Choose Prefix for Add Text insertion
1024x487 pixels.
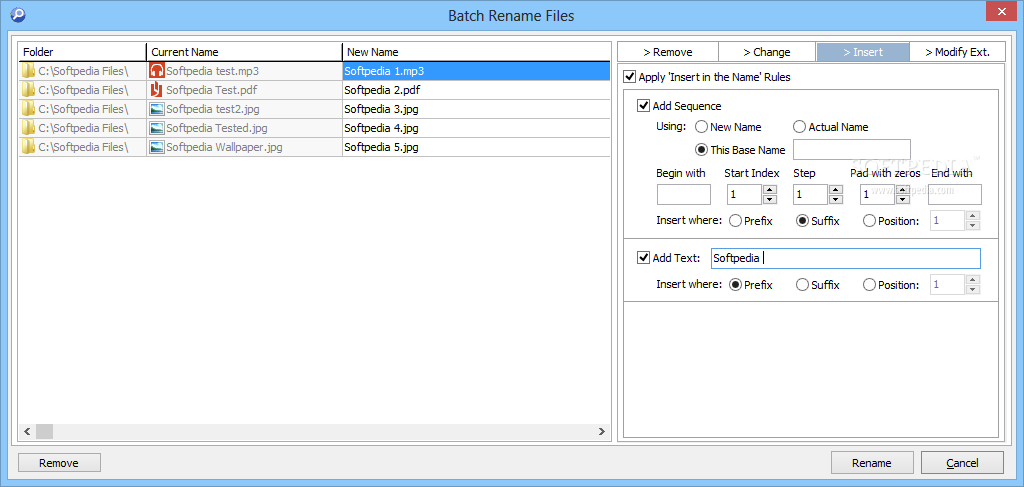coord(735,285)
